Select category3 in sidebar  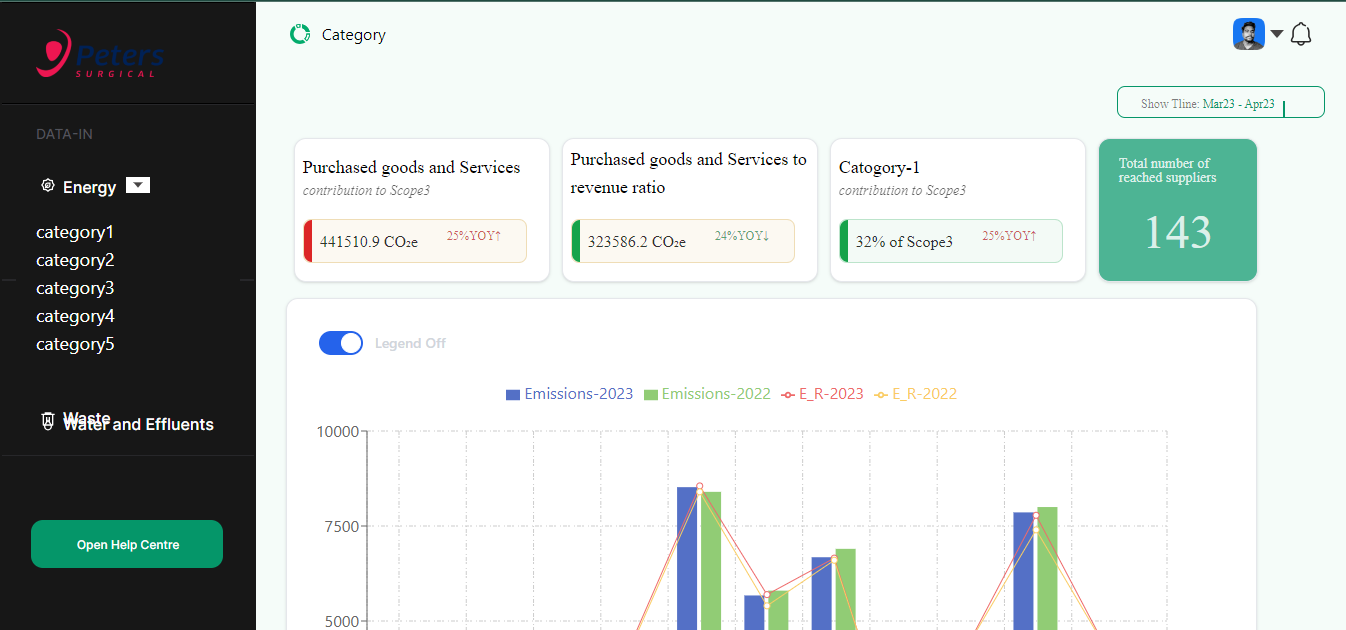[x=75, y=288]
